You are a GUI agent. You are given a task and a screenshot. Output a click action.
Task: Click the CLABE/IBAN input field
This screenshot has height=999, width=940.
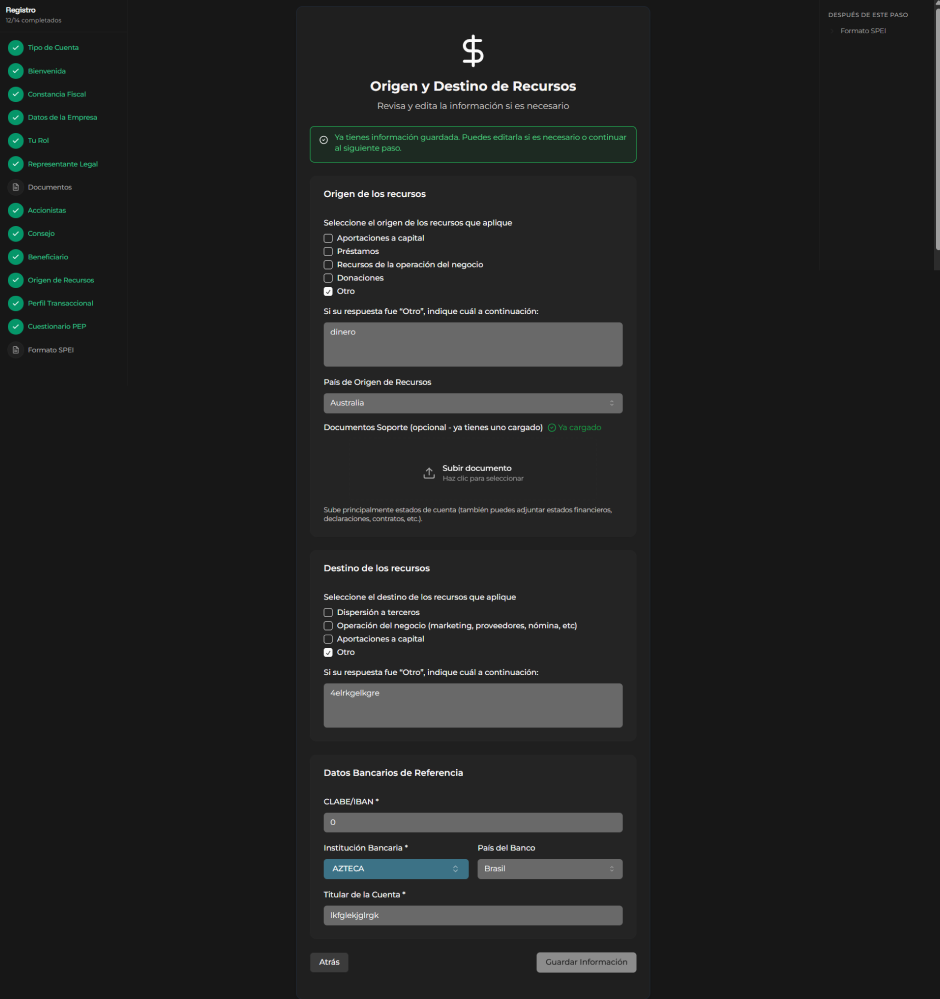click(x=473, y=823)
